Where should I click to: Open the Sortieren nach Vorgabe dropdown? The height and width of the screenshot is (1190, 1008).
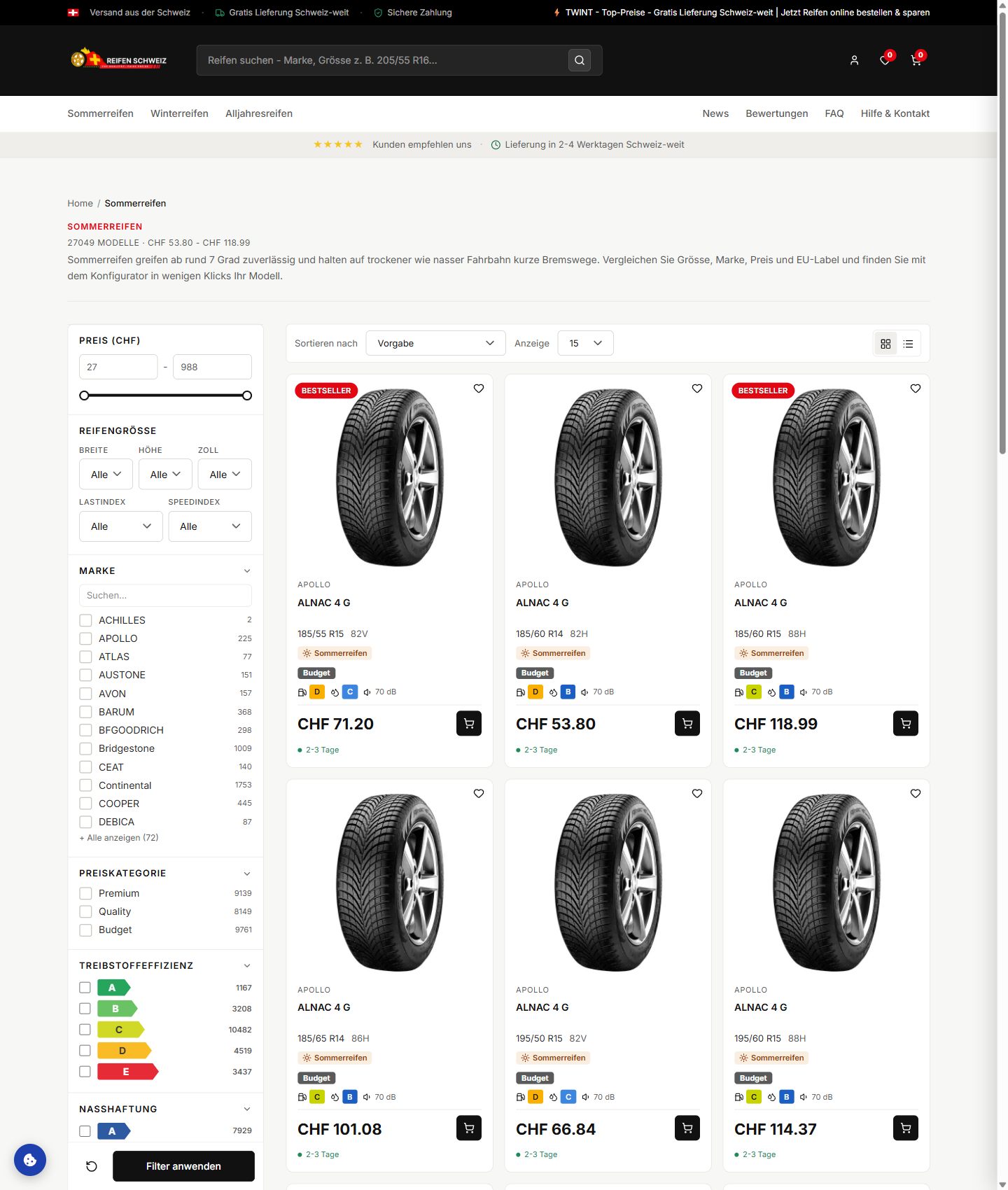pyautogui.click(x=435, y=343)
